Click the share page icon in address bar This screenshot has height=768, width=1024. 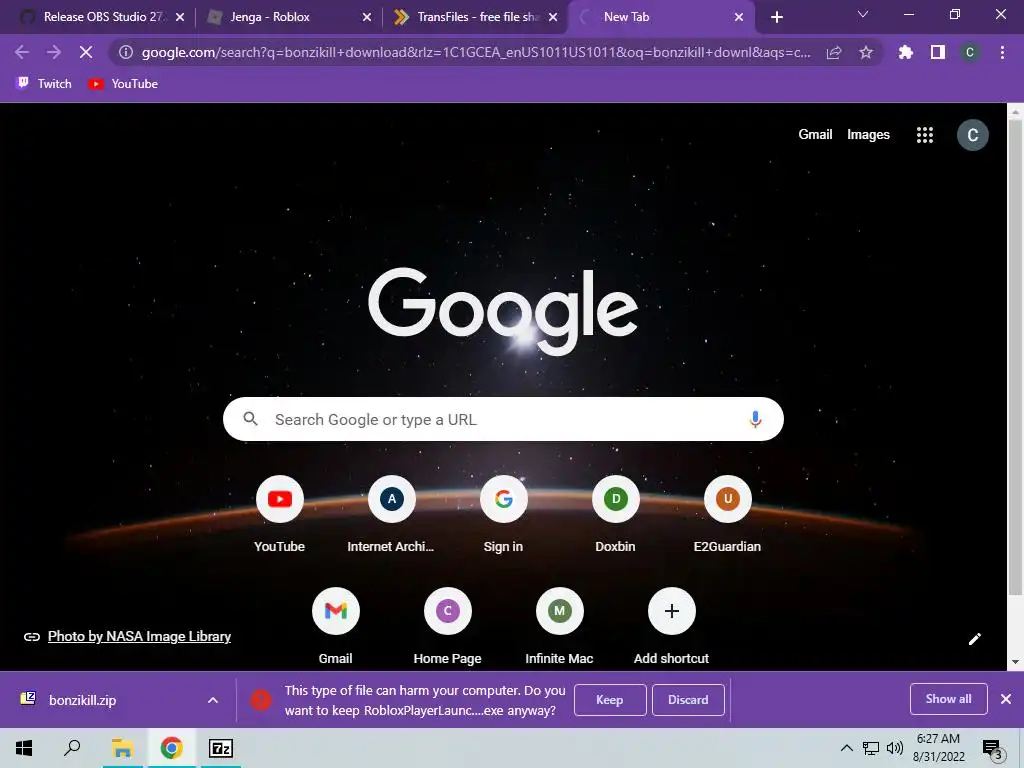pos(834,52)
